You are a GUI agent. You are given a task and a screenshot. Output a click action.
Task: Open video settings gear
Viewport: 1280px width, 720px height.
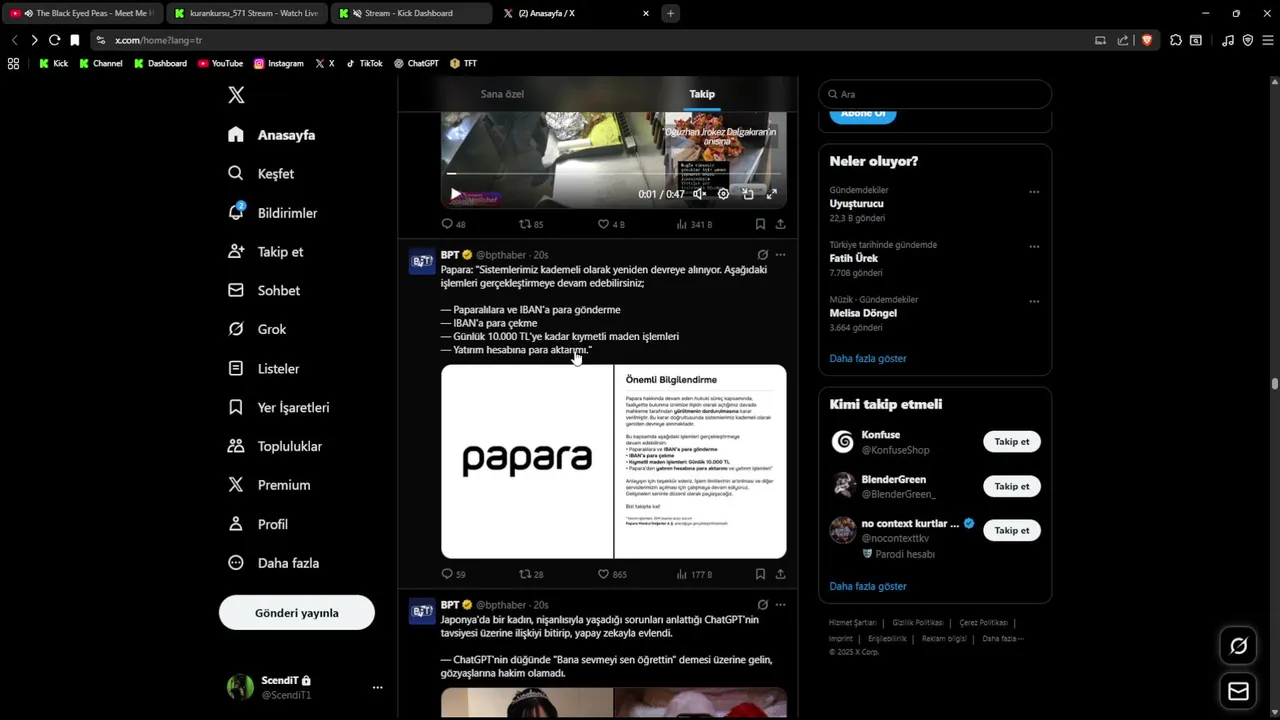(x=723, y=194)
